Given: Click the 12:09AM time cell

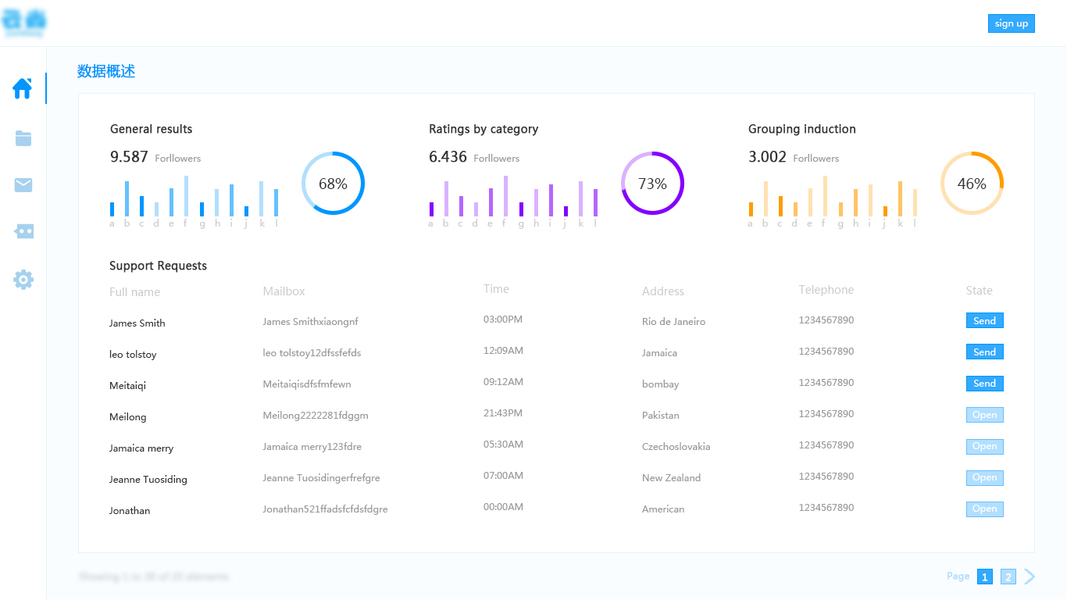Looking at the screenshot, I should pyautogui.click(x=503, y=351).
